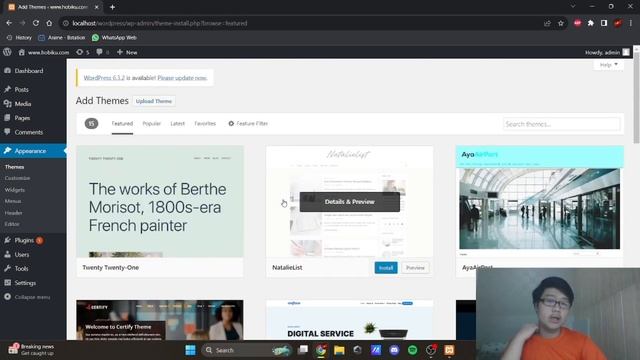This screenshot has height=360, width=640.
Task: Share this page icon in address bar
Action: (x=547, y=23)
